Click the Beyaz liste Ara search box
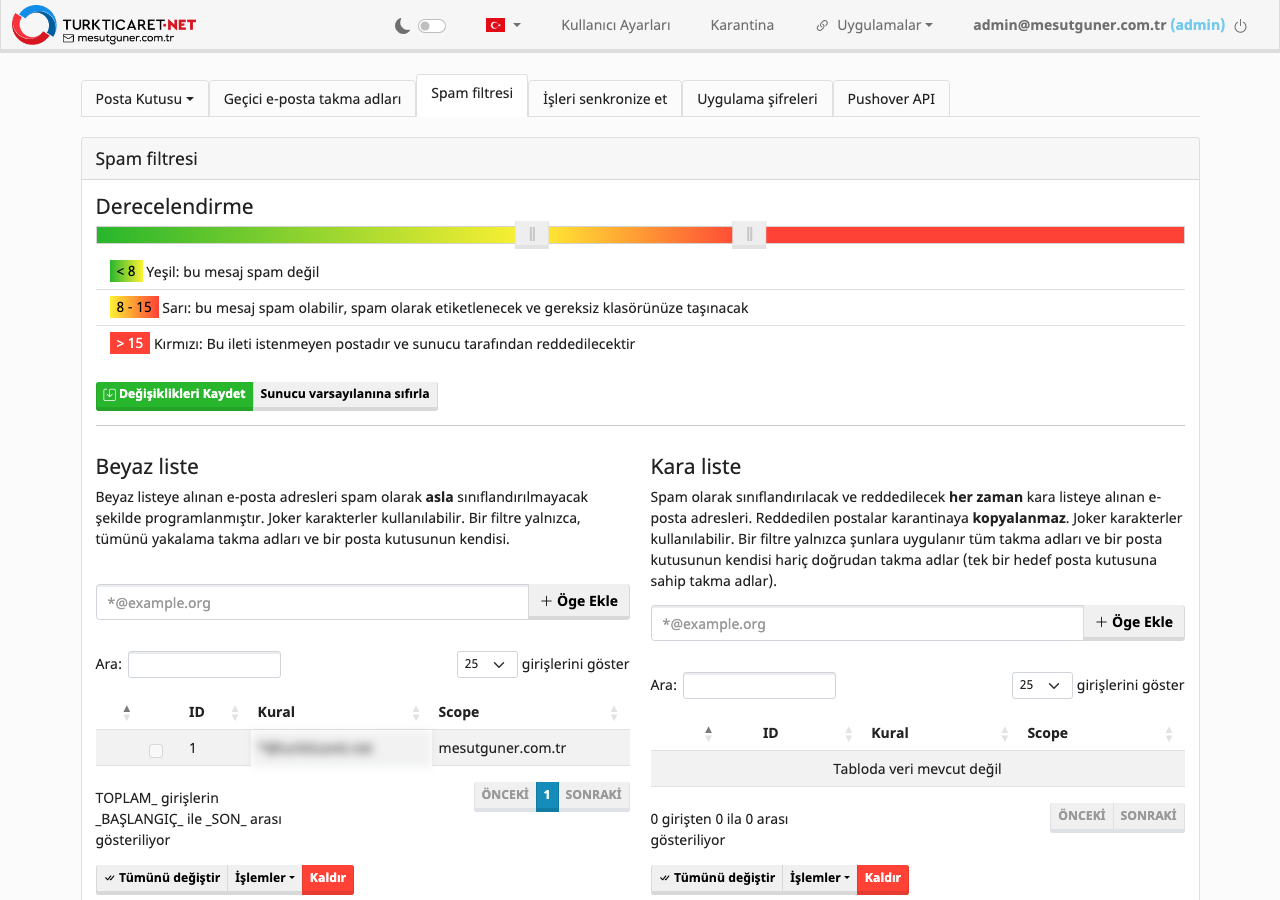This screenshot has height=900, width=1280. click(204, 664)
